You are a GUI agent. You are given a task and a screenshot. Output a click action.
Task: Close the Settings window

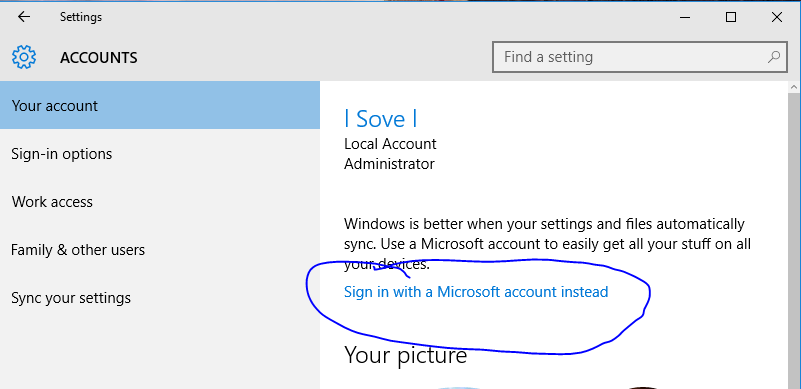pyautogui.click(x=776, y=17)
